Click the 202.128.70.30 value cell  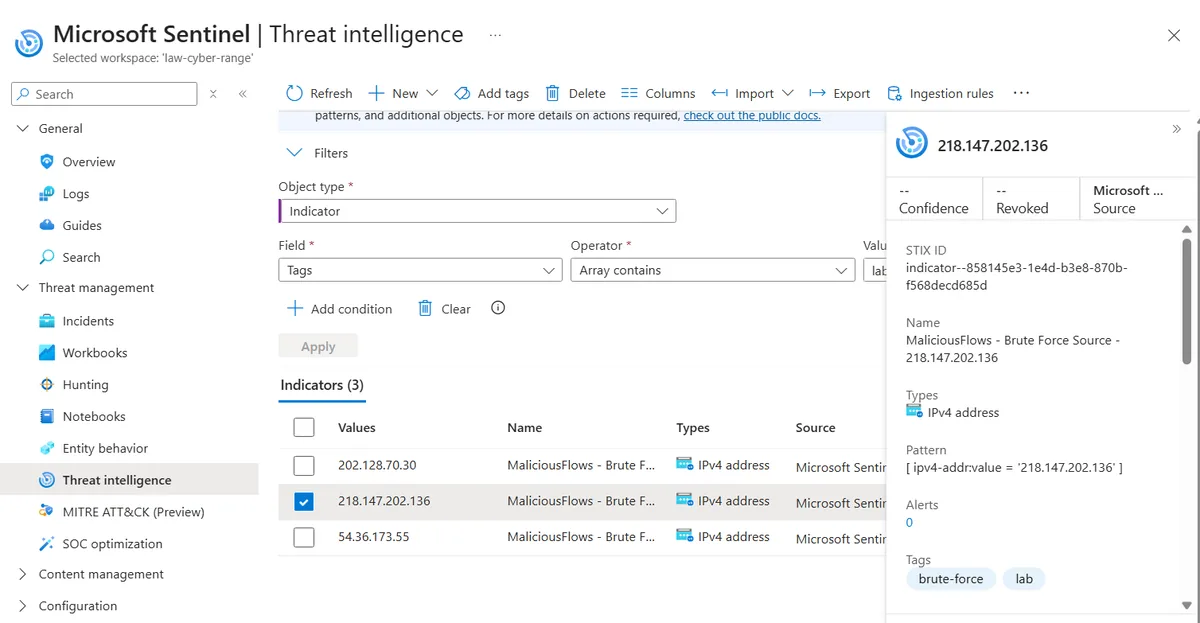[x=377, y=465]
